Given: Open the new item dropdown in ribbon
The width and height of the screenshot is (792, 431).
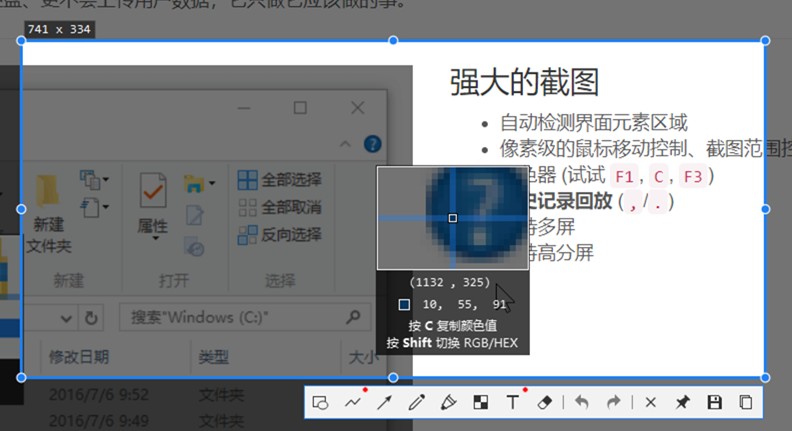Looking at the screenshot, I should 93,179.
